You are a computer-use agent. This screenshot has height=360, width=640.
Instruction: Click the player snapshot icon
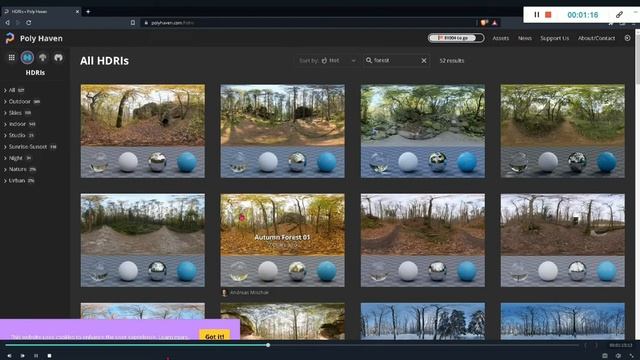[x=605, y=356]
